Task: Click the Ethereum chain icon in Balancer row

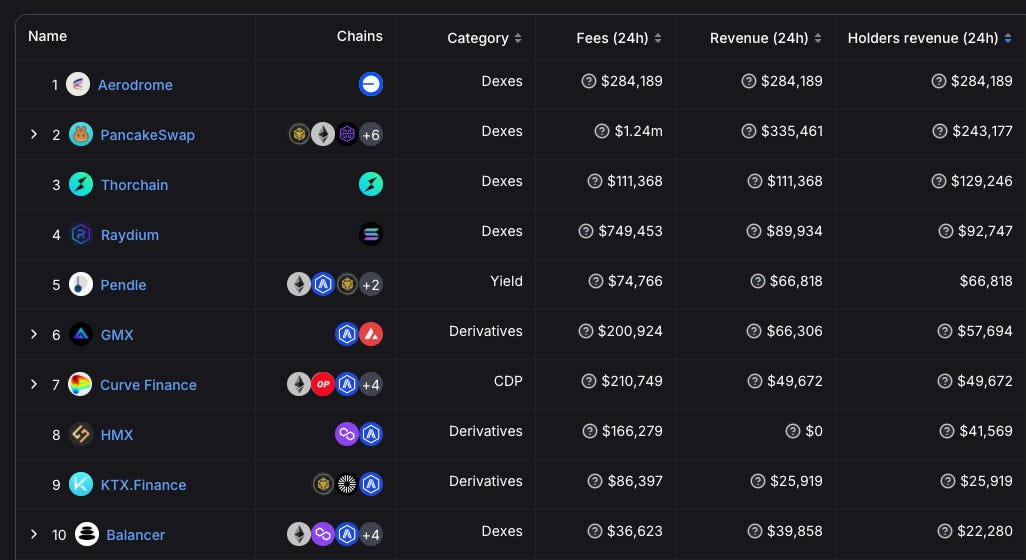Action: pos(299,534)
